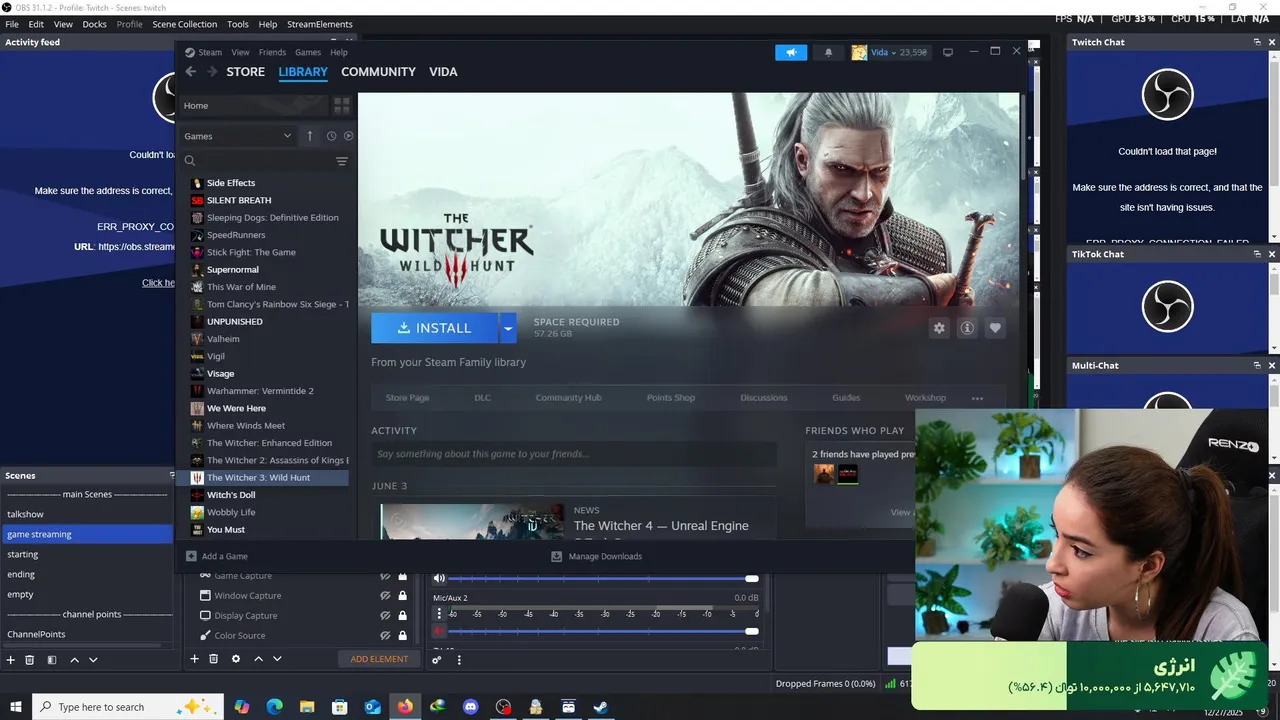Open Witcher 3 game info icon
This screenshot has width=1280, height=720.
967,328
